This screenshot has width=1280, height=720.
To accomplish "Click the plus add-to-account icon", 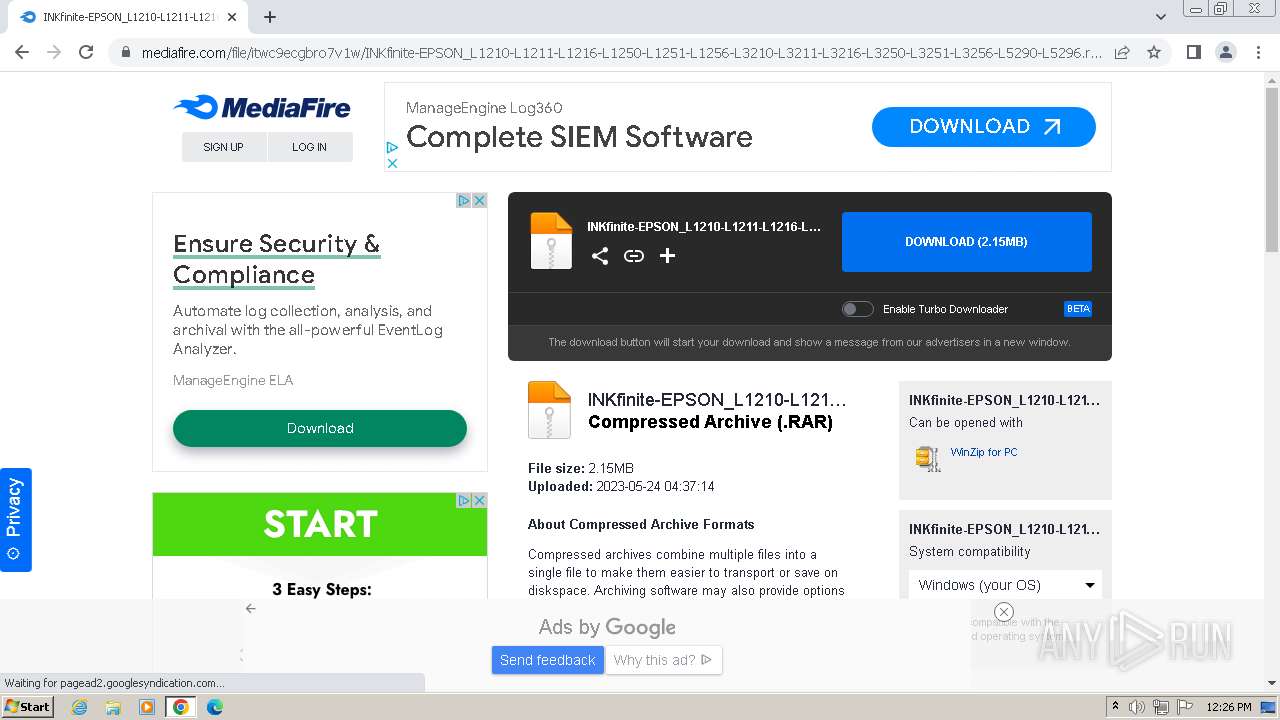I will tap(667, 256).
